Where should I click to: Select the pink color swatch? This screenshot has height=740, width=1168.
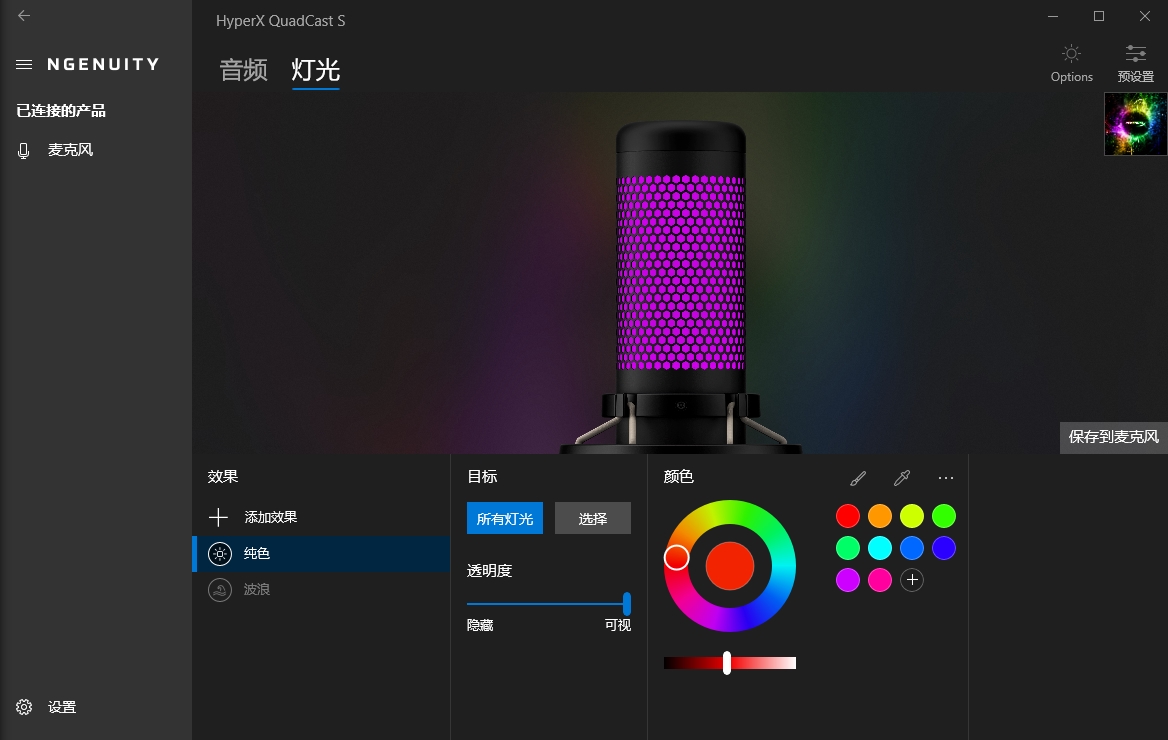pyautogui.click(x=880, y=580)
